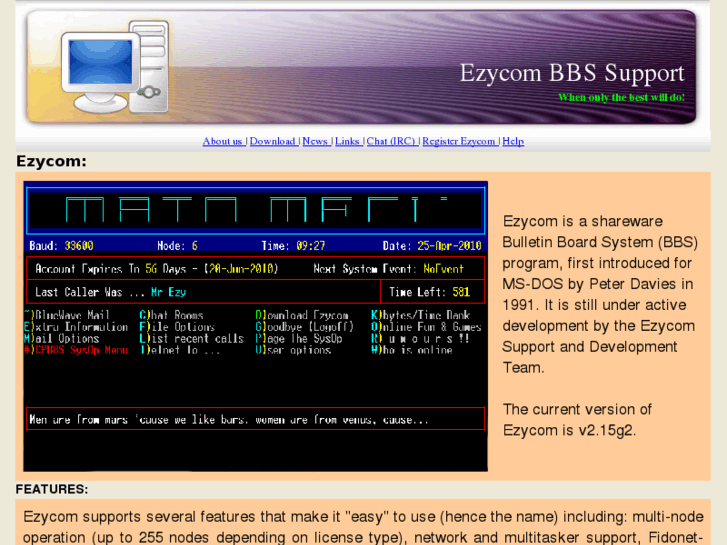Click the 'File Options' entry in the BBS menu
Screen dimensions: 727x545
[177, 327]
